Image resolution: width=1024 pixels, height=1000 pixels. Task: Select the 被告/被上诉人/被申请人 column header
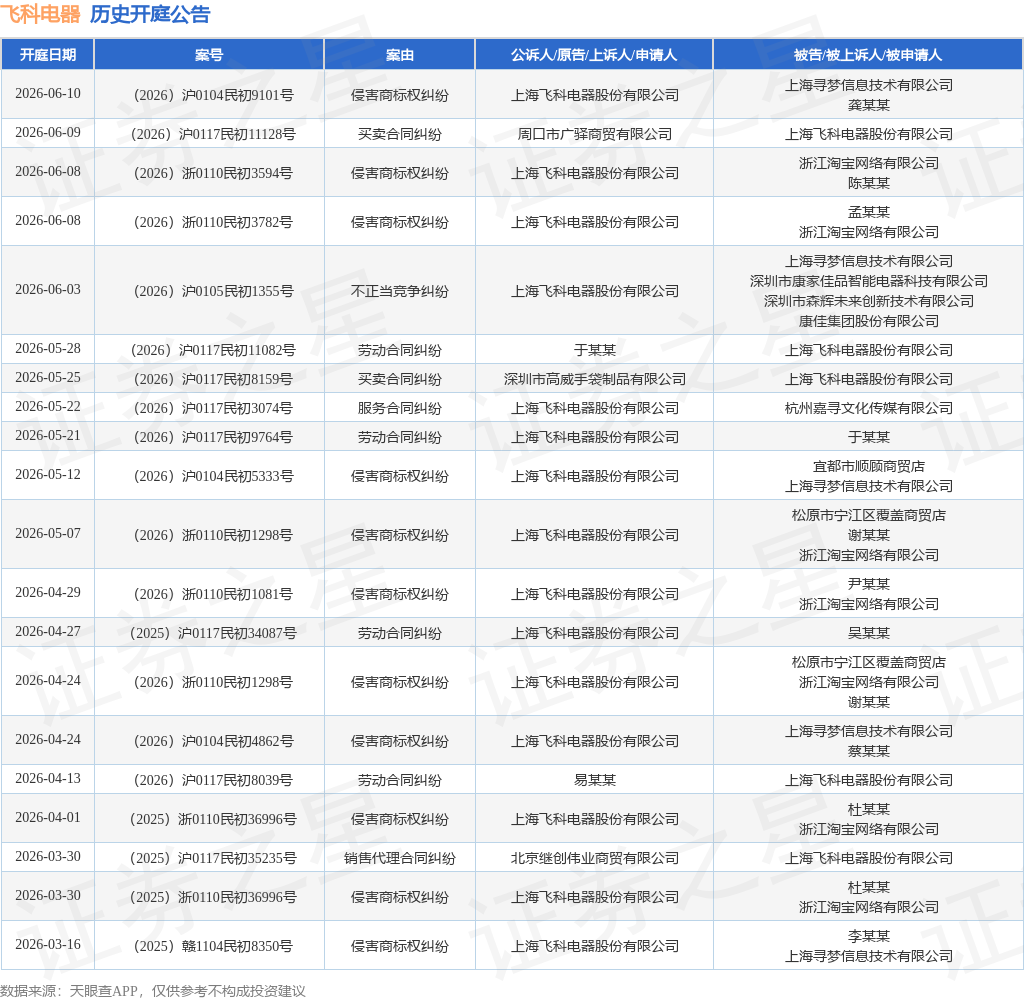tap(868, 55)
